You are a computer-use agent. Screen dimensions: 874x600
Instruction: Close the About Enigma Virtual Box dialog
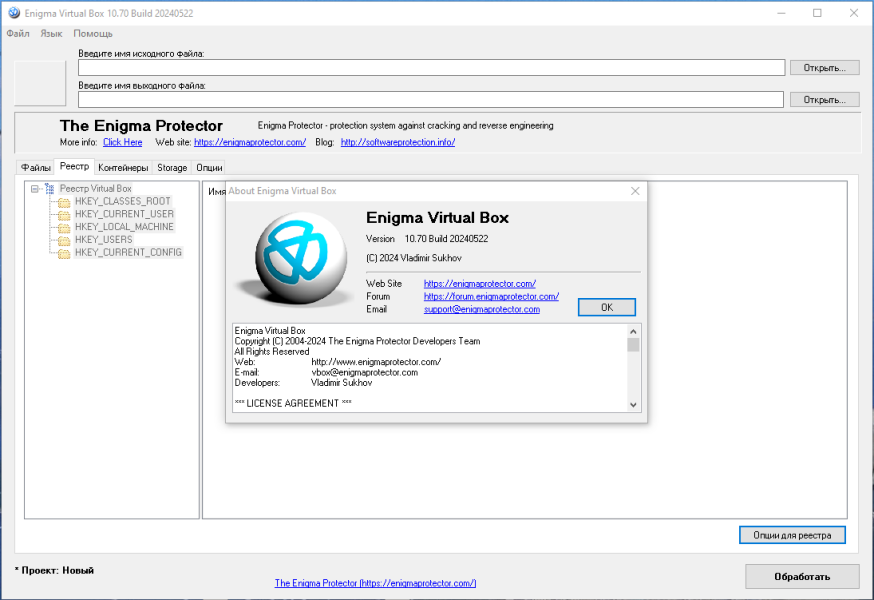635,191
